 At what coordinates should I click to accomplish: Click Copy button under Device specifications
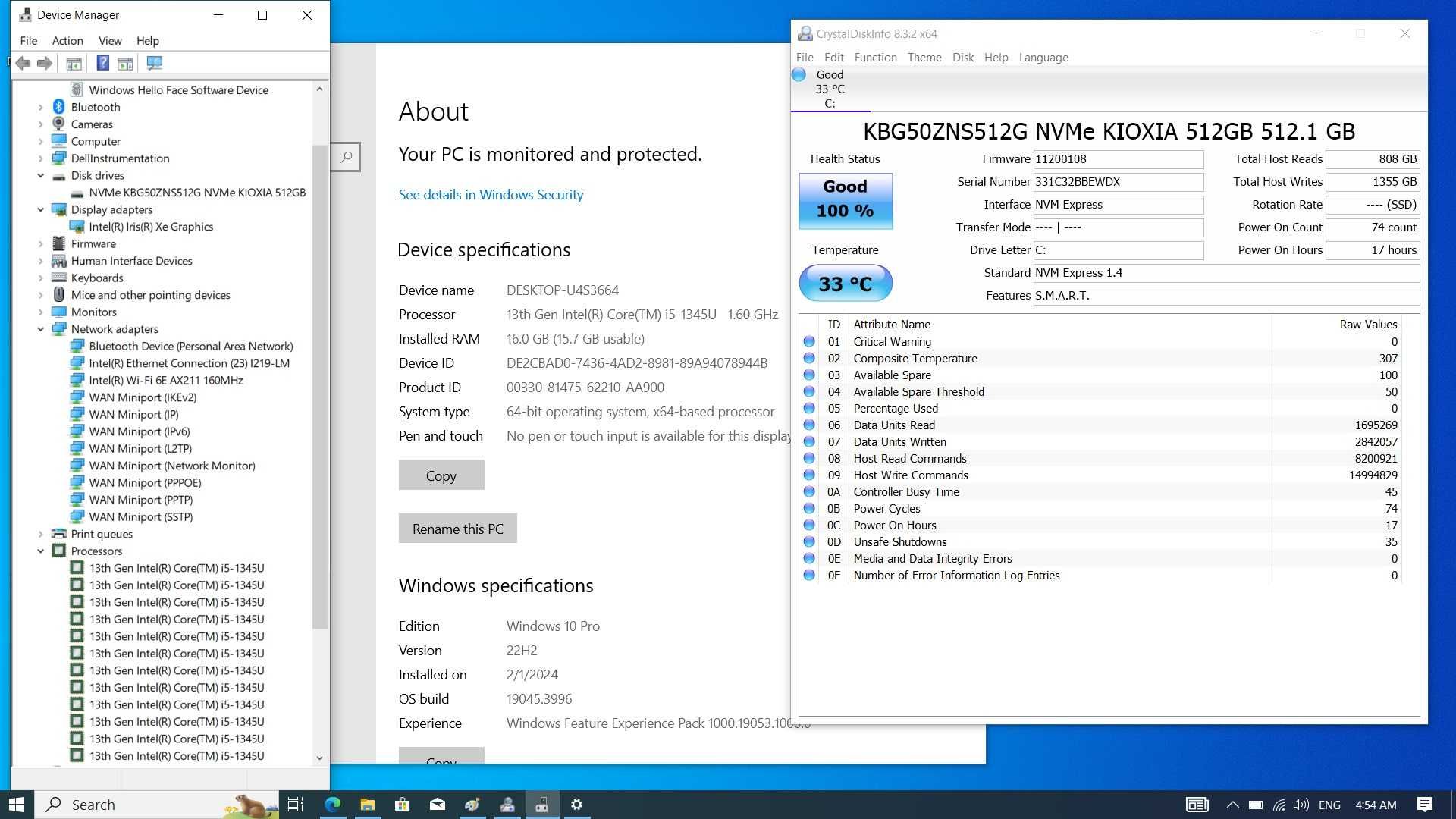[441, 475]
